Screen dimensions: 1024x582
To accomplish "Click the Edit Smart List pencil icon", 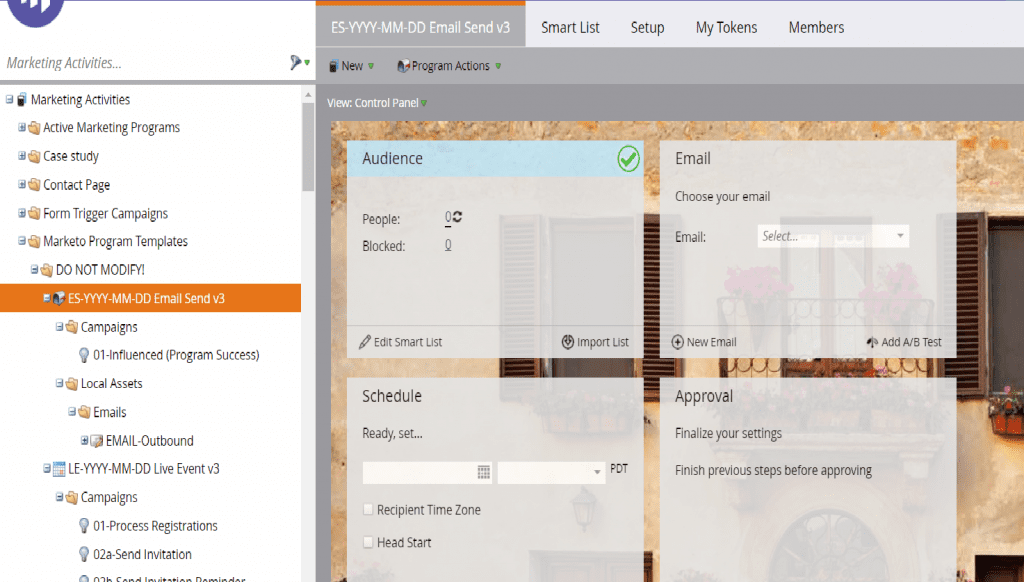I will click(365, 342).
